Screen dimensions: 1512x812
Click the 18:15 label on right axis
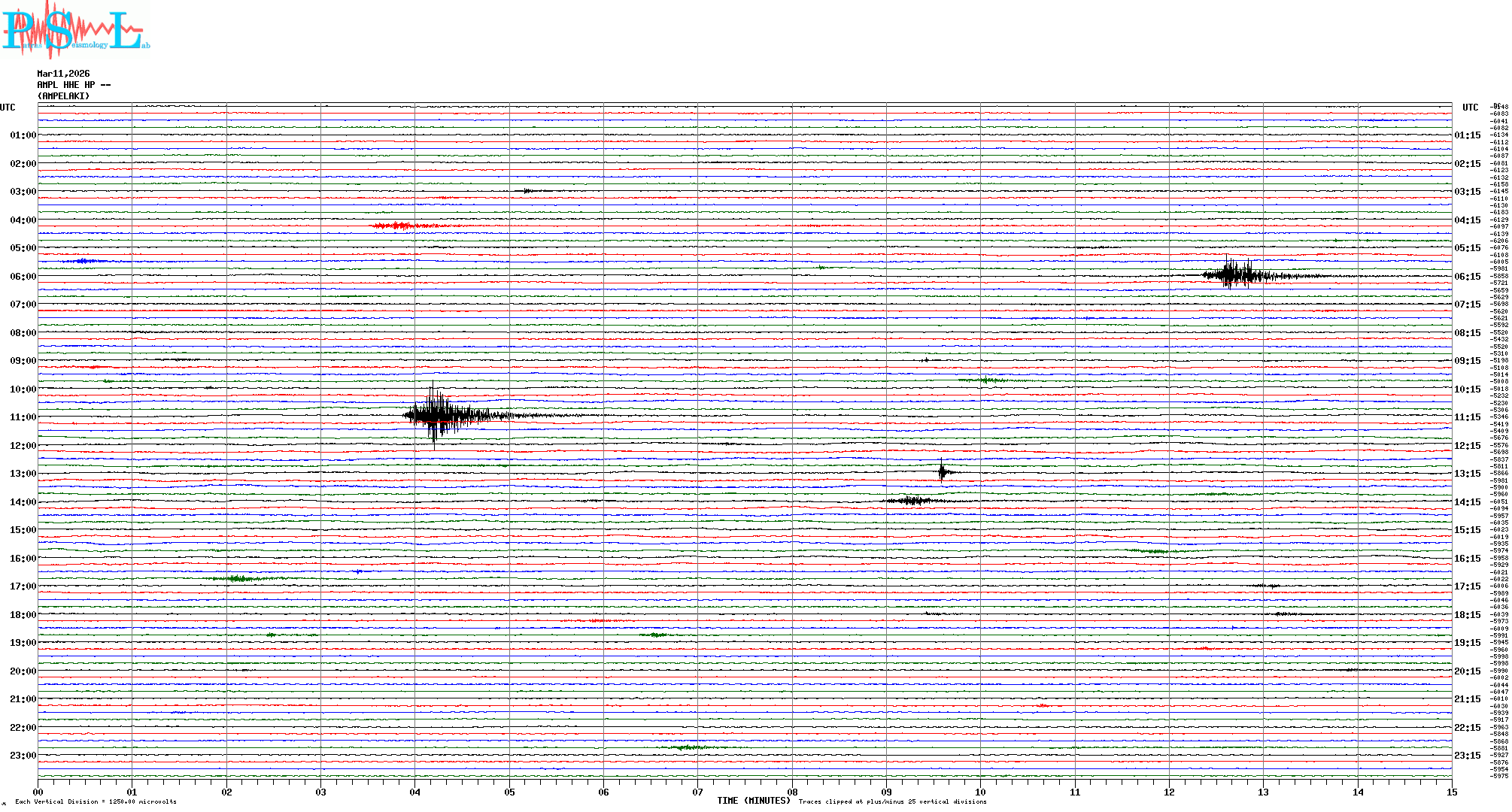(x=1467, y=615)
